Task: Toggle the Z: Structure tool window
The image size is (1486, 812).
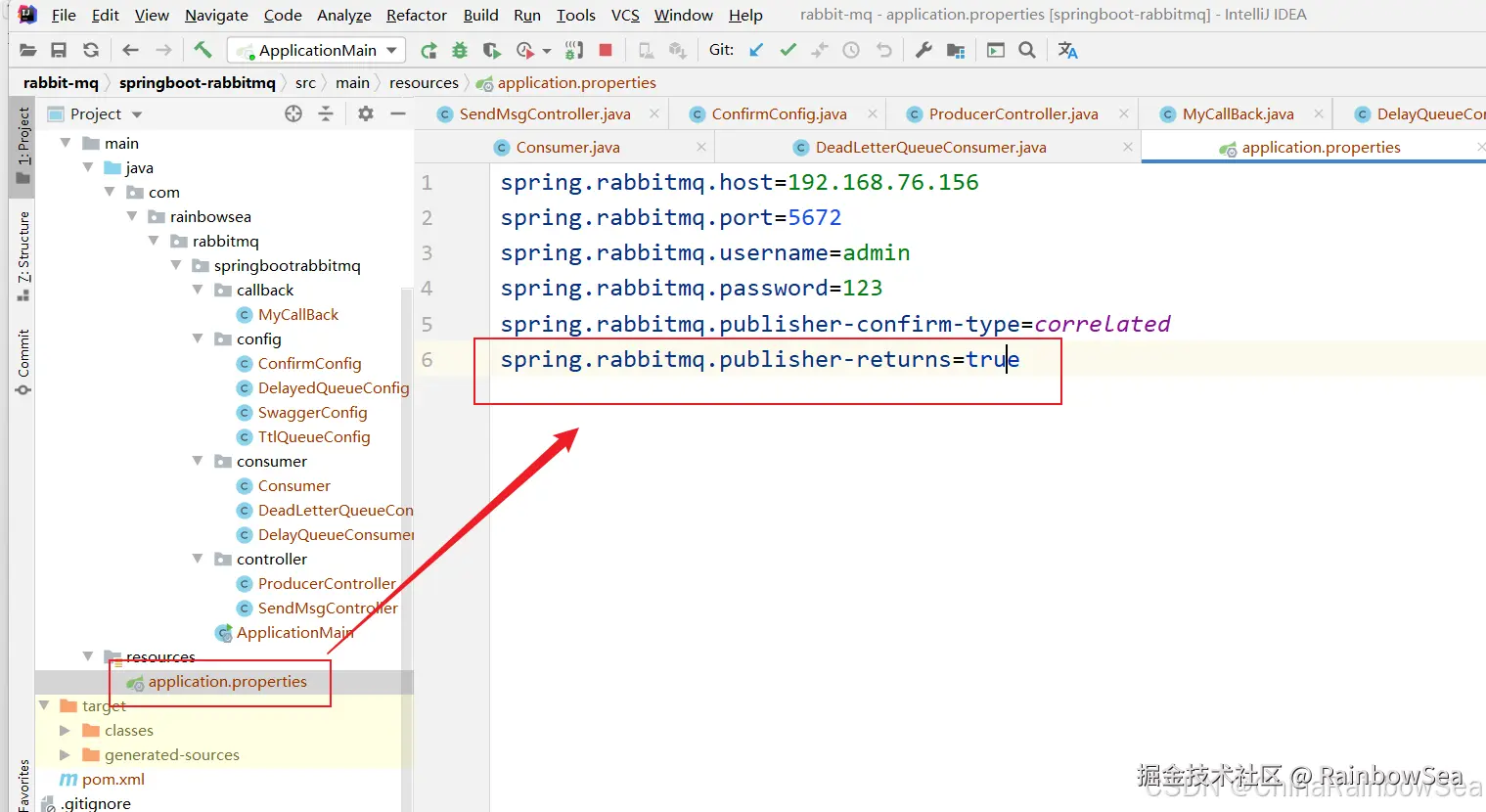Action: point(23,255)
